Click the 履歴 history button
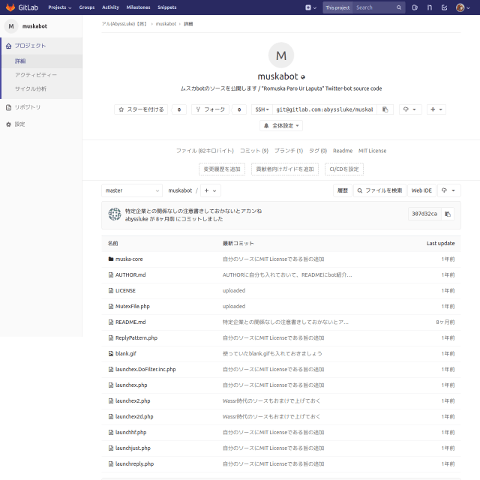 point(343,190)
